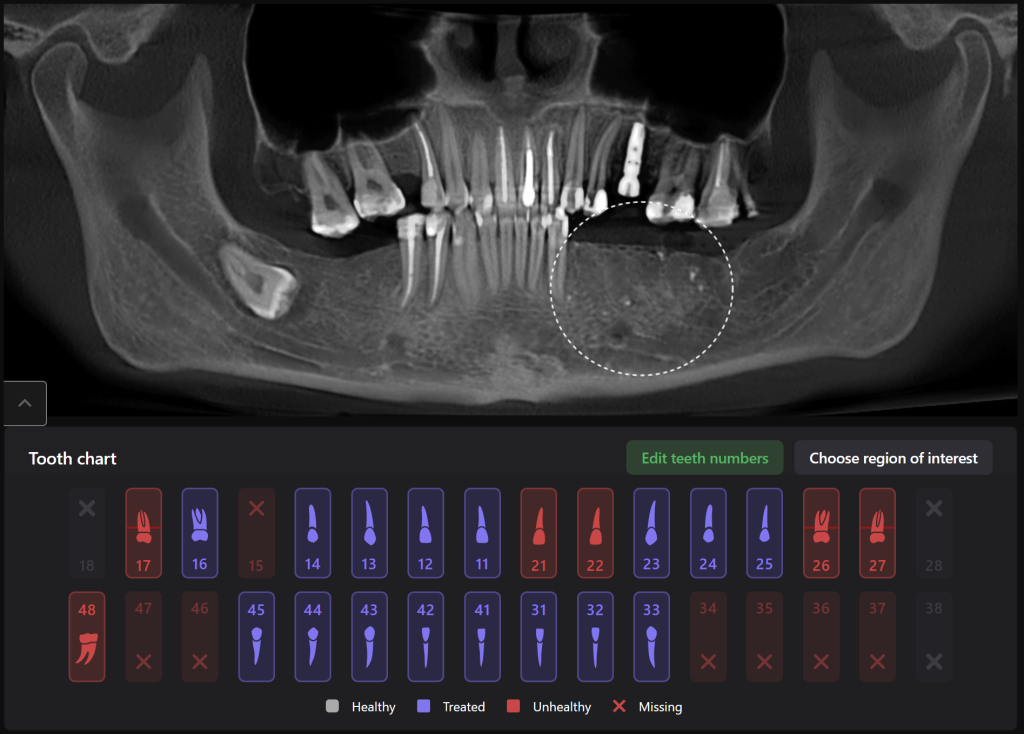The width and height of the screenshot is (1024, 734).
Task: Select treated tooth 16 icon
Action: point(199,532)
